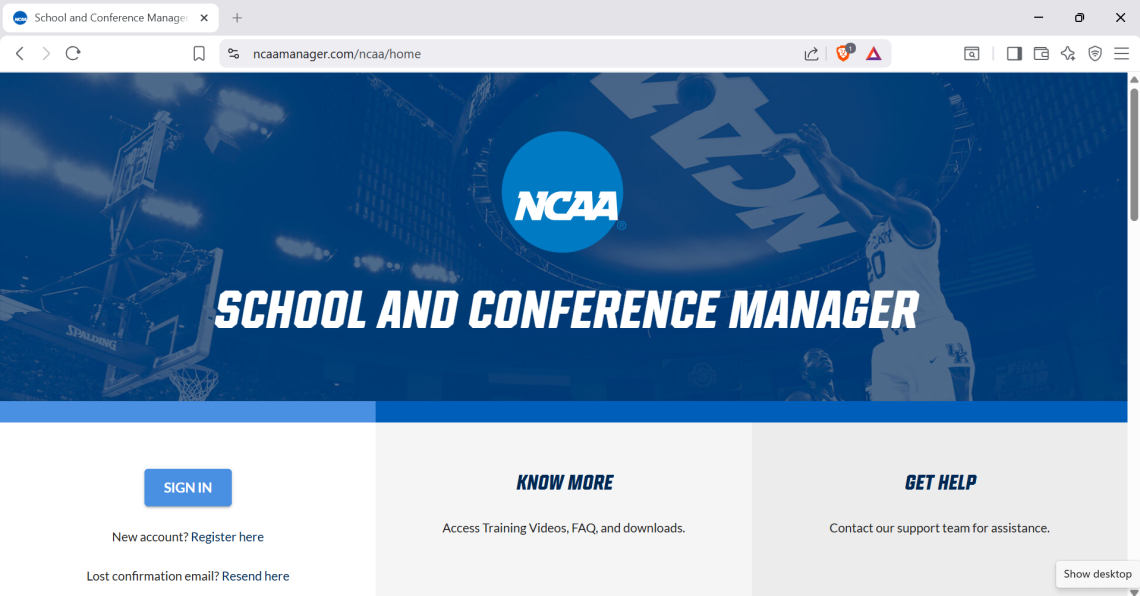Click the Brave VPN shield icon

point(1095,54)
